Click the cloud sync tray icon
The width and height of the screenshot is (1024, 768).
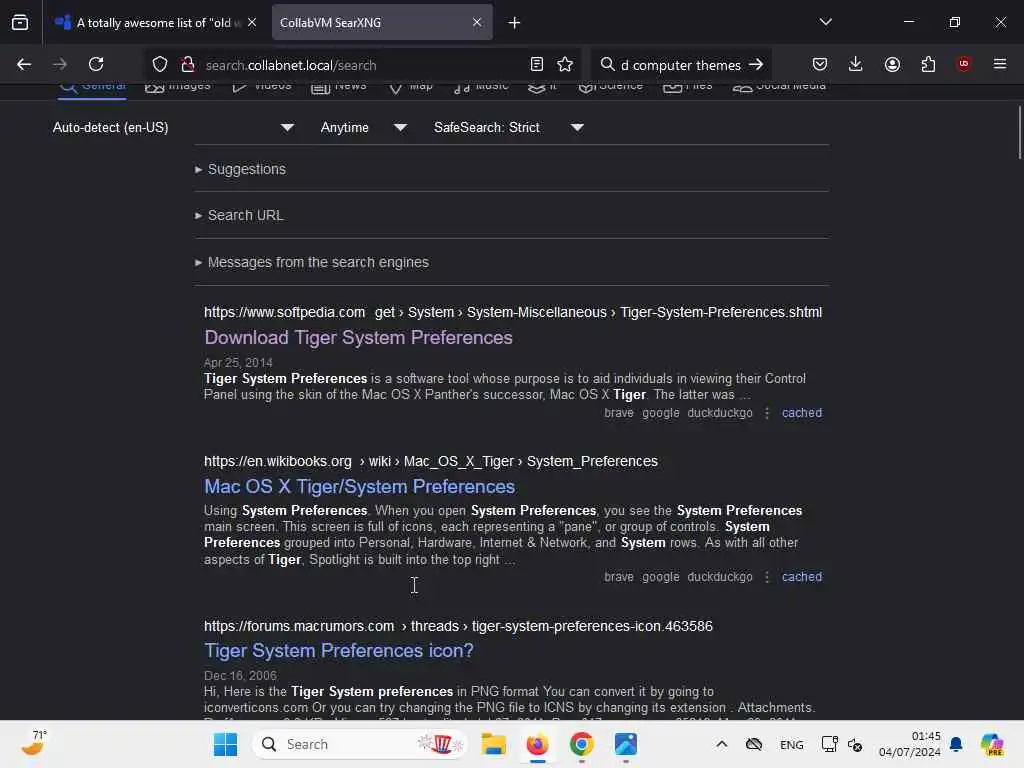click(754, 744)
